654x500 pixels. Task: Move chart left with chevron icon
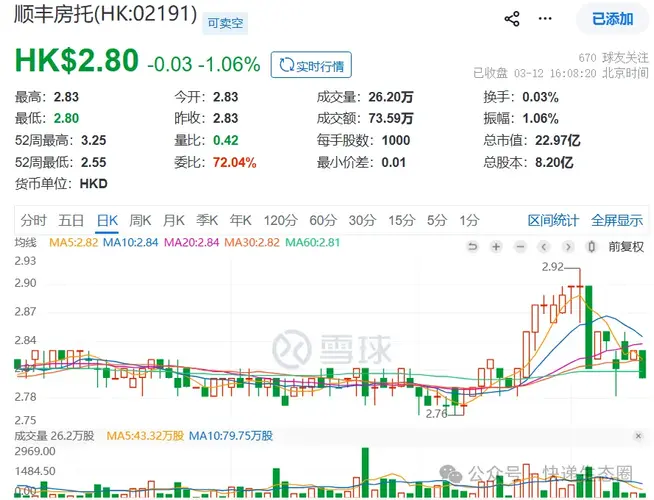[543, 247]
